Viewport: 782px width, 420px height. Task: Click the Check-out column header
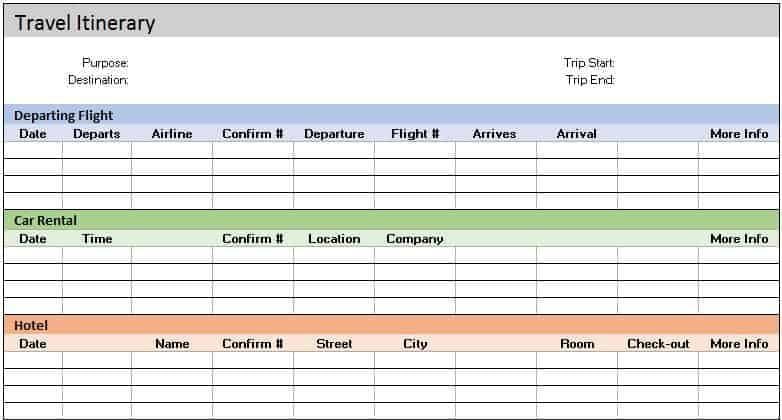coord(658,344)
